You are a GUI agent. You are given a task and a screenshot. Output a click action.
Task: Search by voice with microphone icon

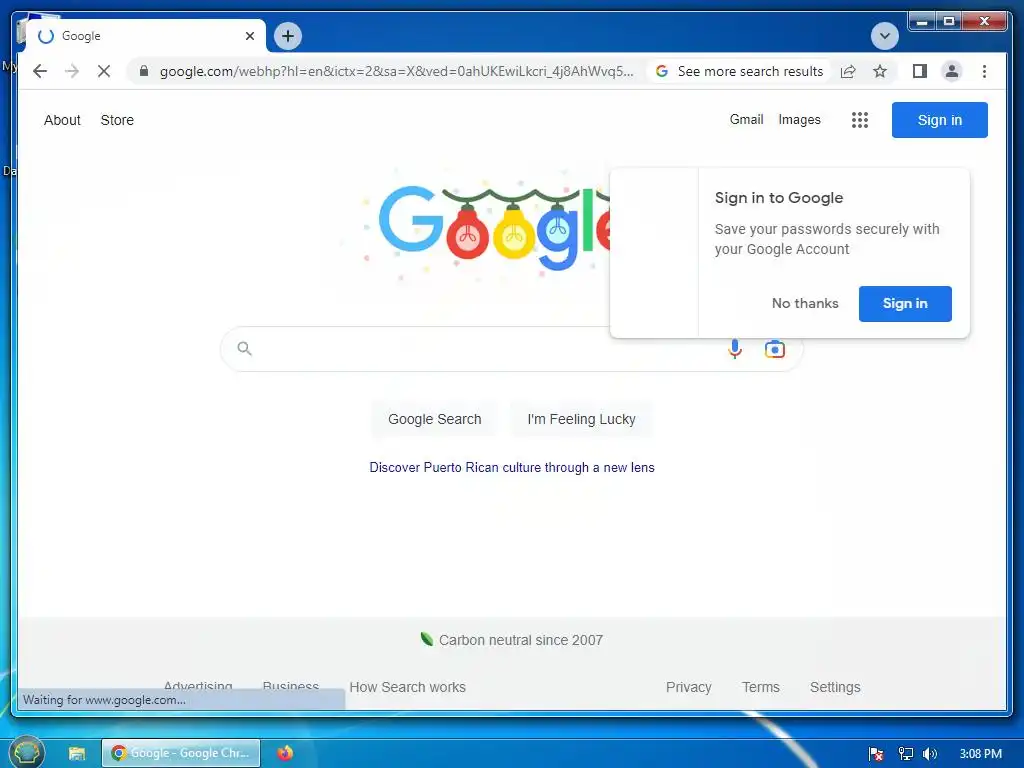[x=735, y=349]
